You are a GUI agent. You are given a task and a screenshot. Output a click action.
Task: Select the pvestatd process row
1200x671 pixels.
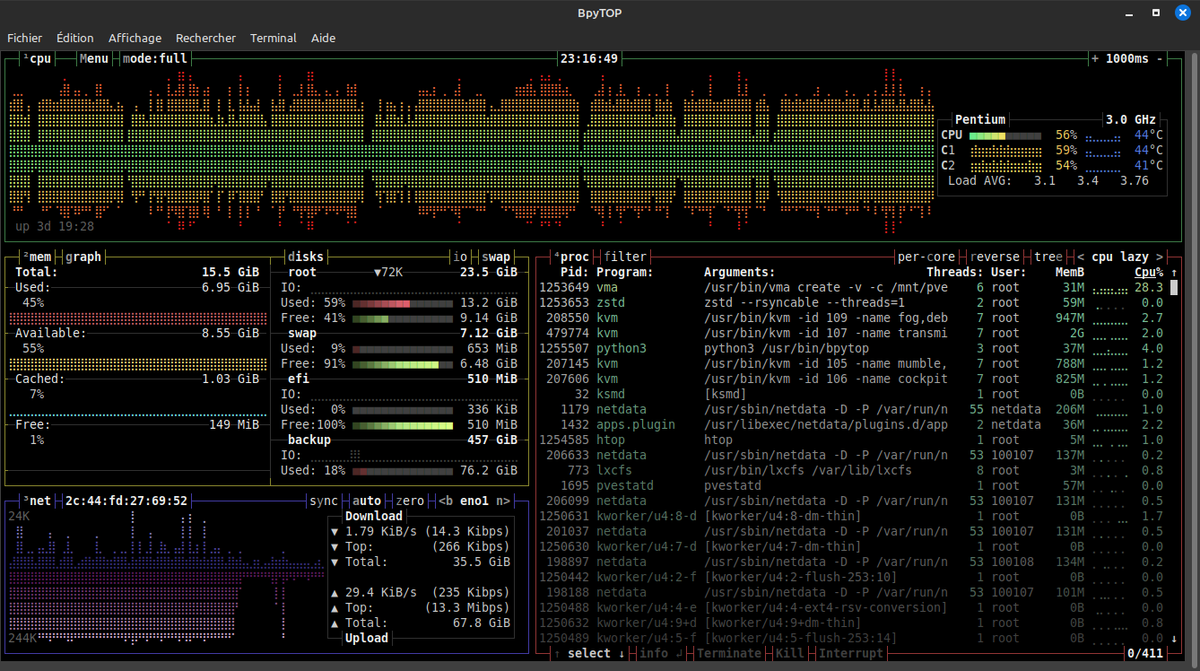point(852,486)
